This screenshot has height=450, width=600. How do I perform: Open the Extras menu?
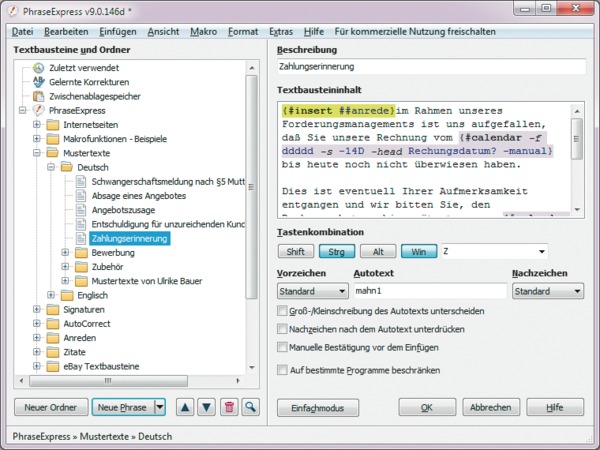[281, 32]
